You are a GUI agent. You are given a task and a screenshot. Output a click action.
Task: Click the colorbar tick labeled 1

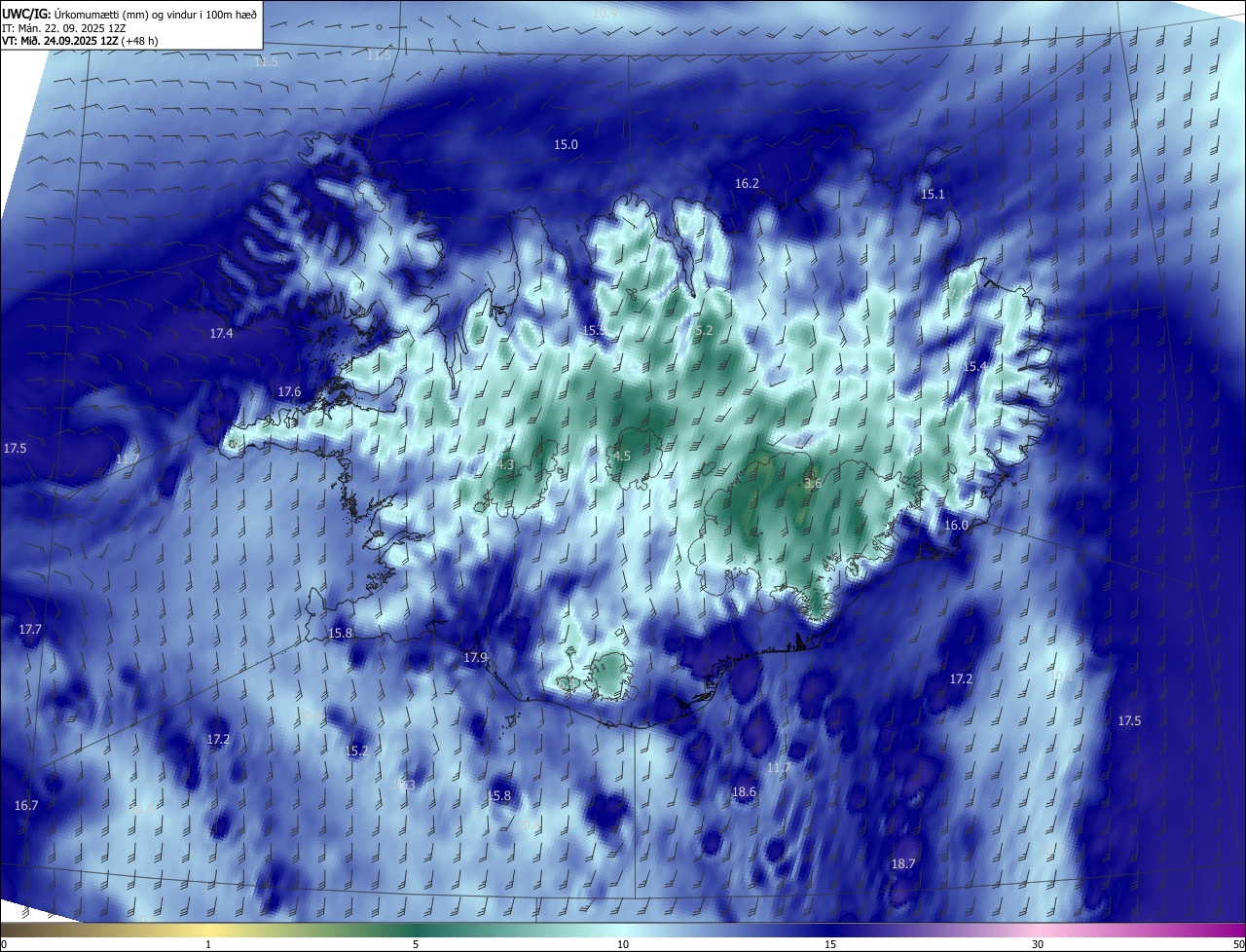point(208,944)
